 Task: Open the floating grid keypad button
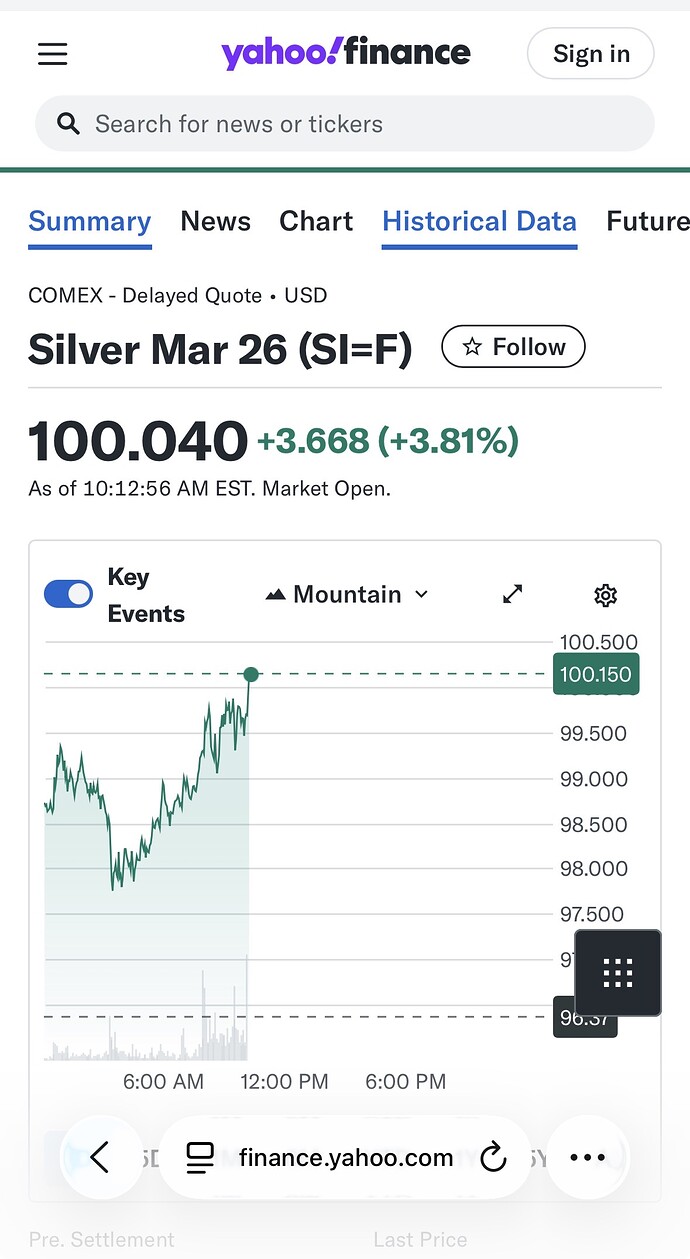pos(618,972)
